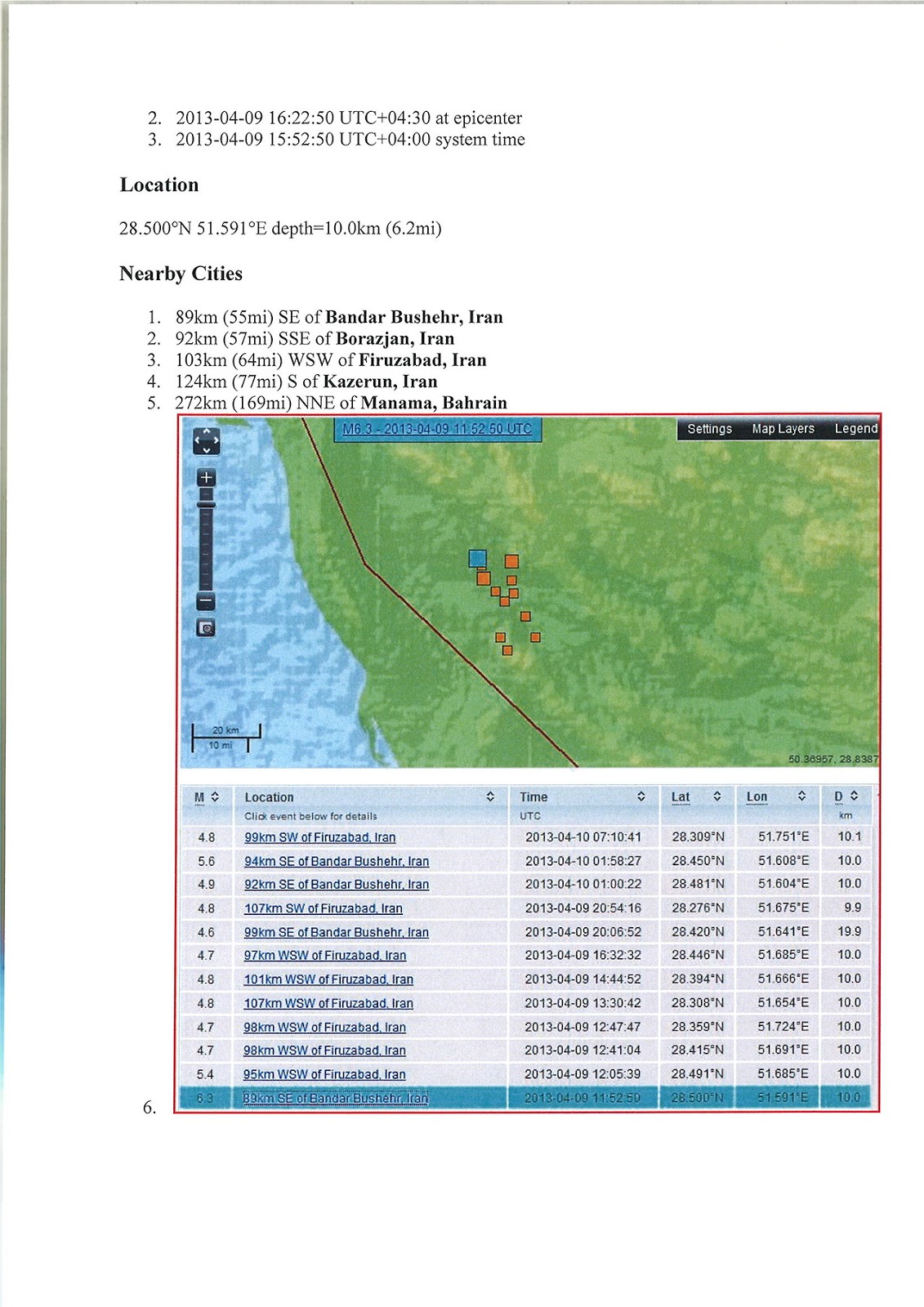924x1307 pixels.
Task: Open 94km SE of Bandar Bushehr event
Action: (336, 861)
